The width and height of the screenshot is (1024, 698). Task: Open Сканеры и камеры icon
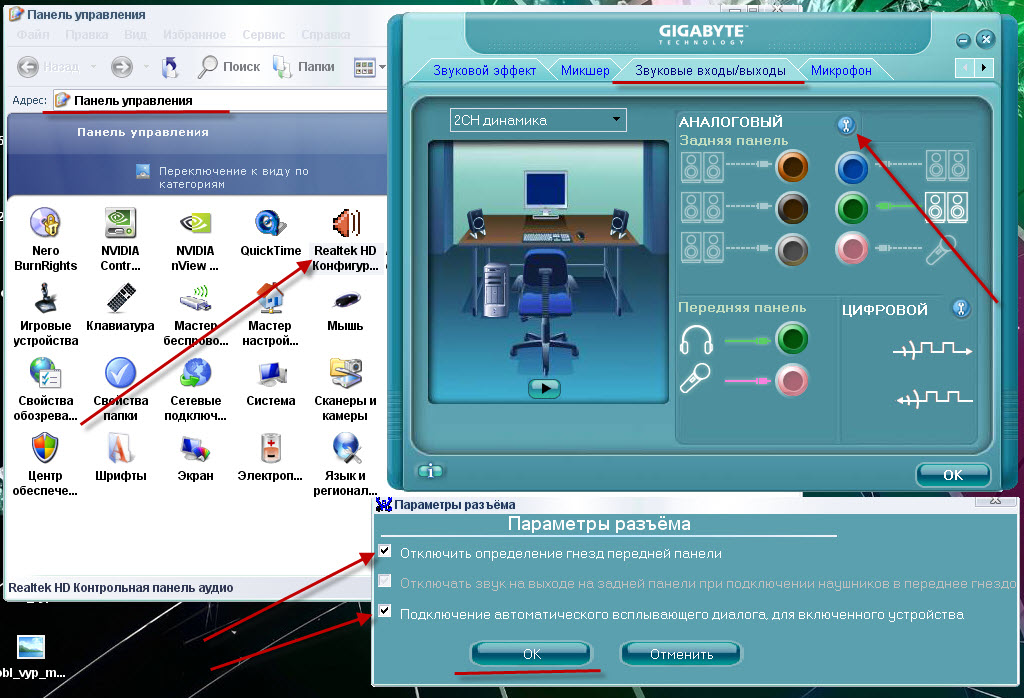coord(345,389)
